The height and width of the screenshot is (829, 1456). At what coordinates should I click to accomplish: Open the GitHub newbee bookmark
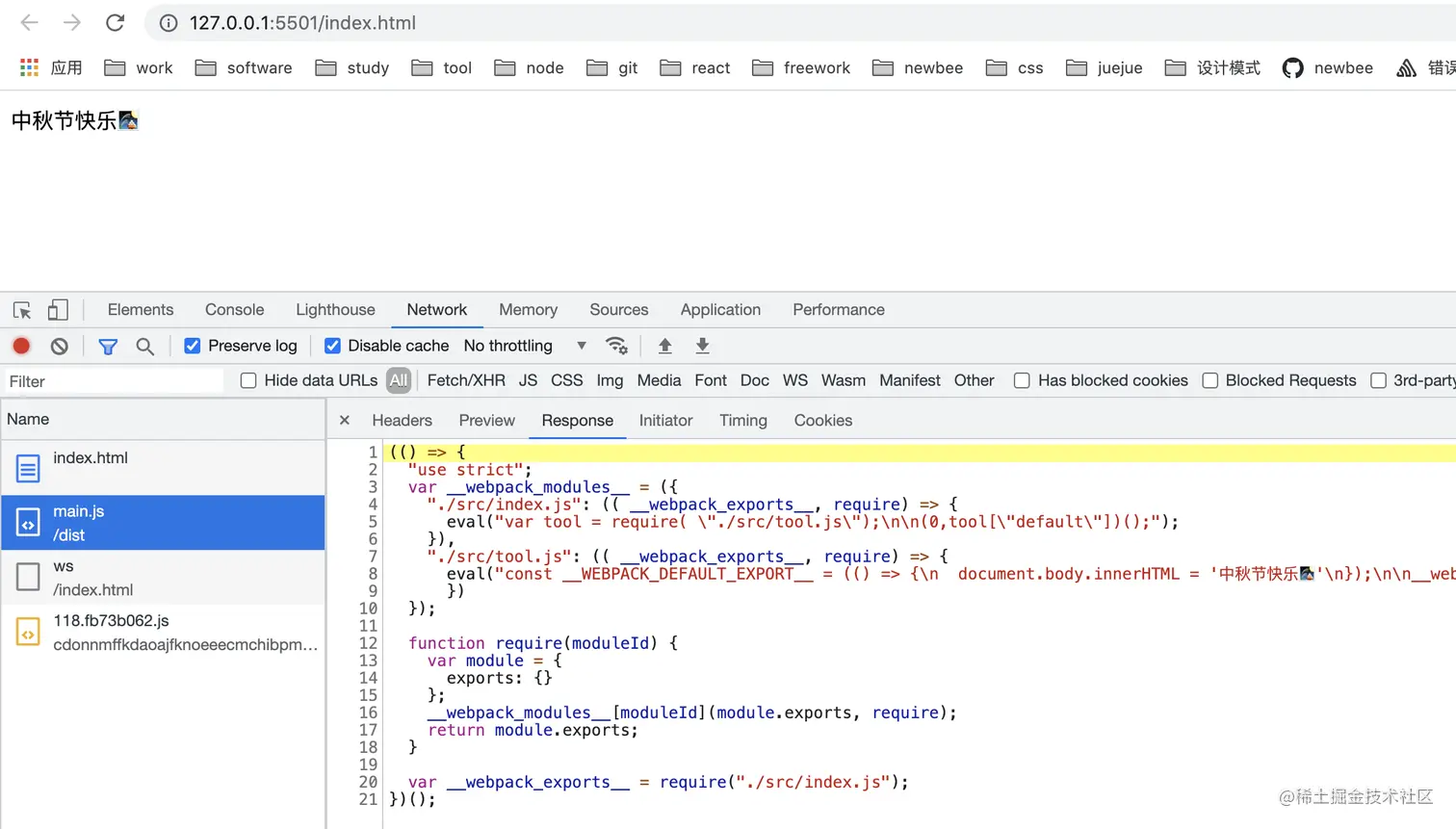pos(1328,67)
